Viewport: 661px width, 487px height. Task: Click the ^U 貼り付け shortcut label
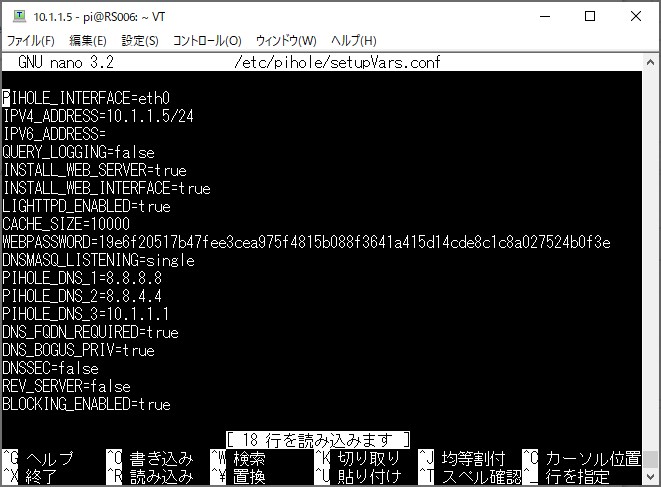358,476
